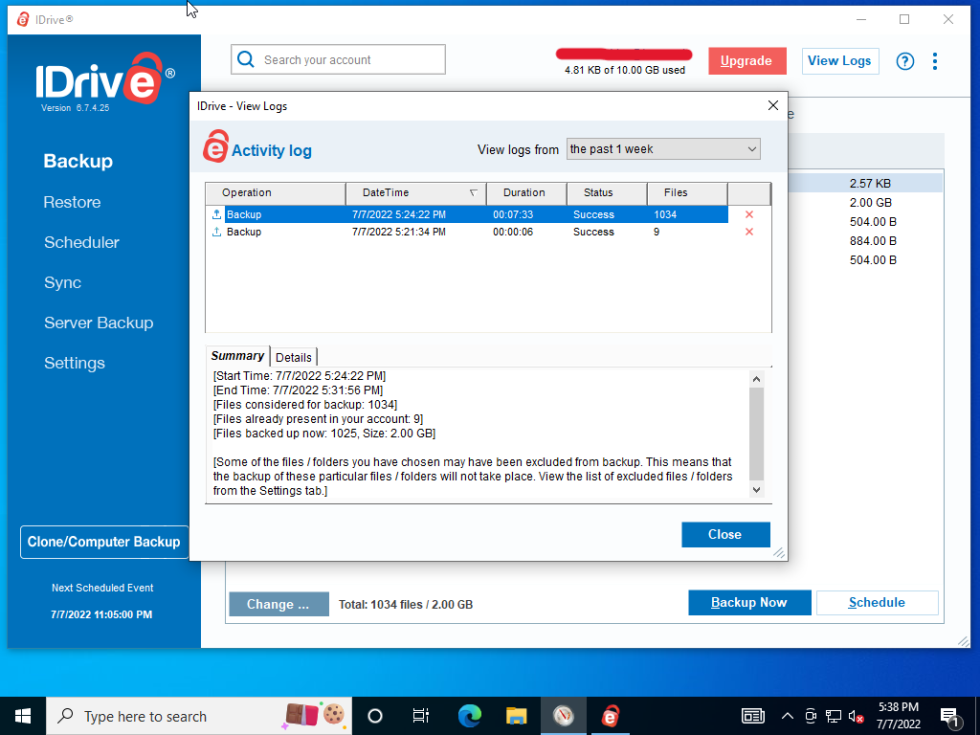Switch to the Details tab
The image size is (980, 735).
pos(294,358)
